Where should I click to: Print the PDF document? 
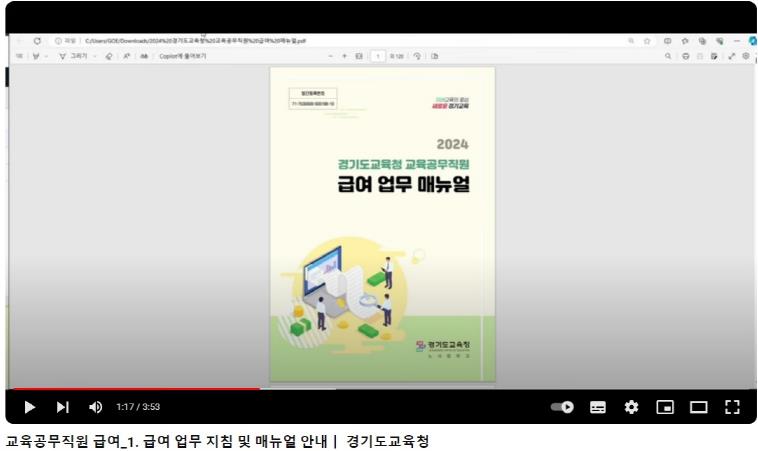pos(685,56)
